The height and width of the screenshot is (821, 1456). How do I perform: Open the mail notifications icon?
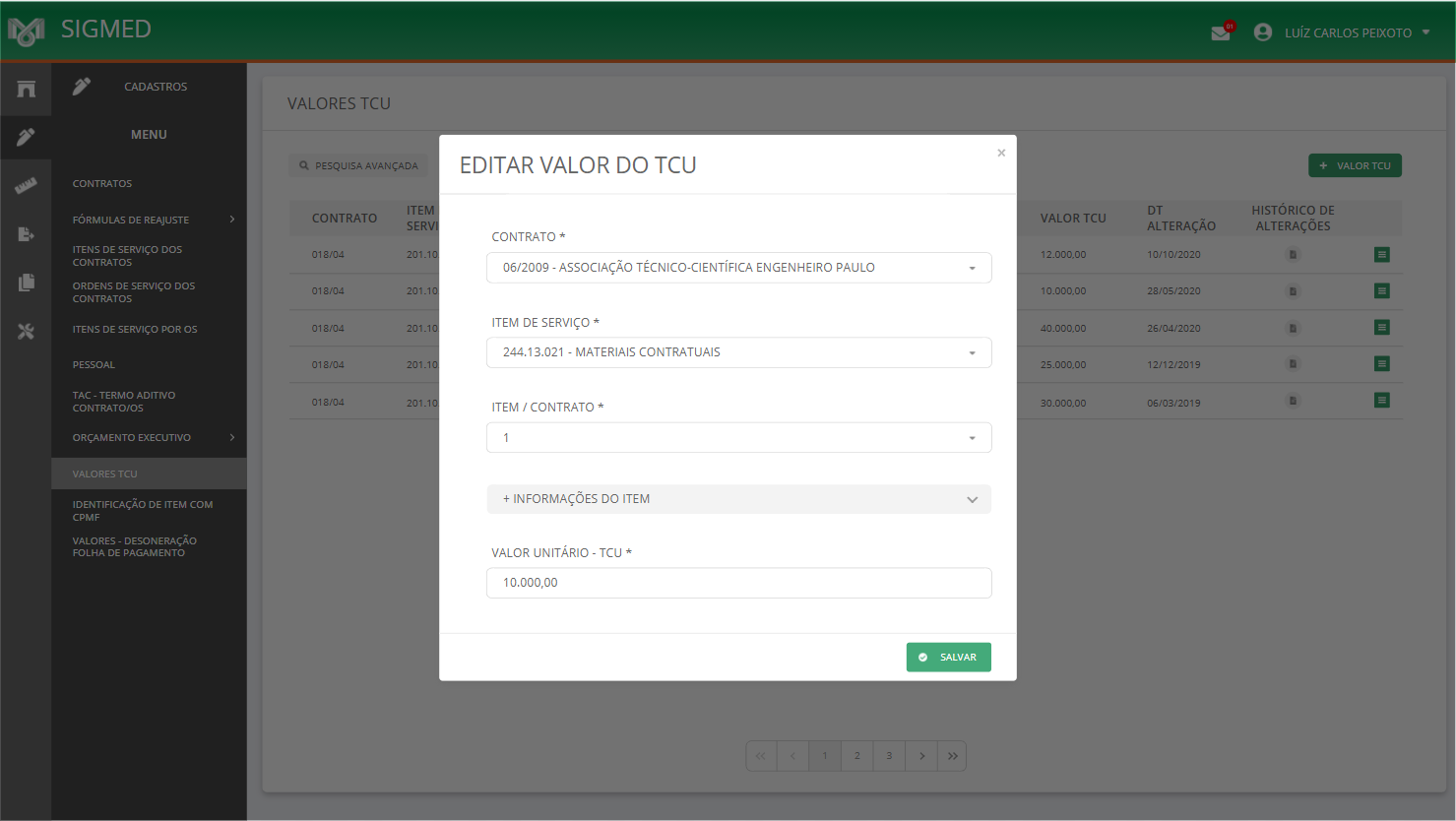(x=1221, y=32)
